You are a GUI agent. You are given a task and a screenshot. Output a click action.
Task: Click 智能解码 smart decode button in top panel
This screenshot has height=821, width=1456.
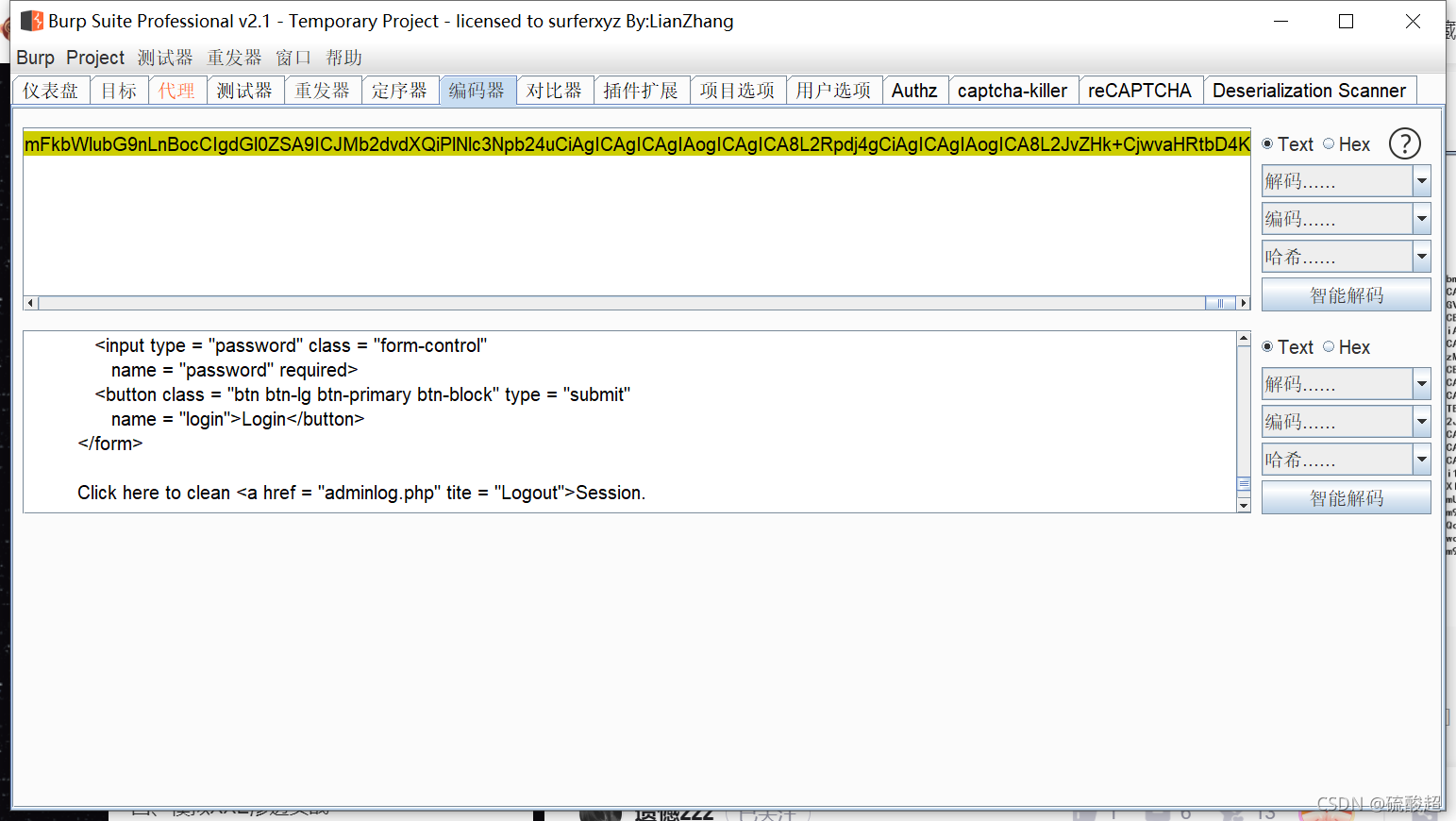click(x=1346, y=295)
